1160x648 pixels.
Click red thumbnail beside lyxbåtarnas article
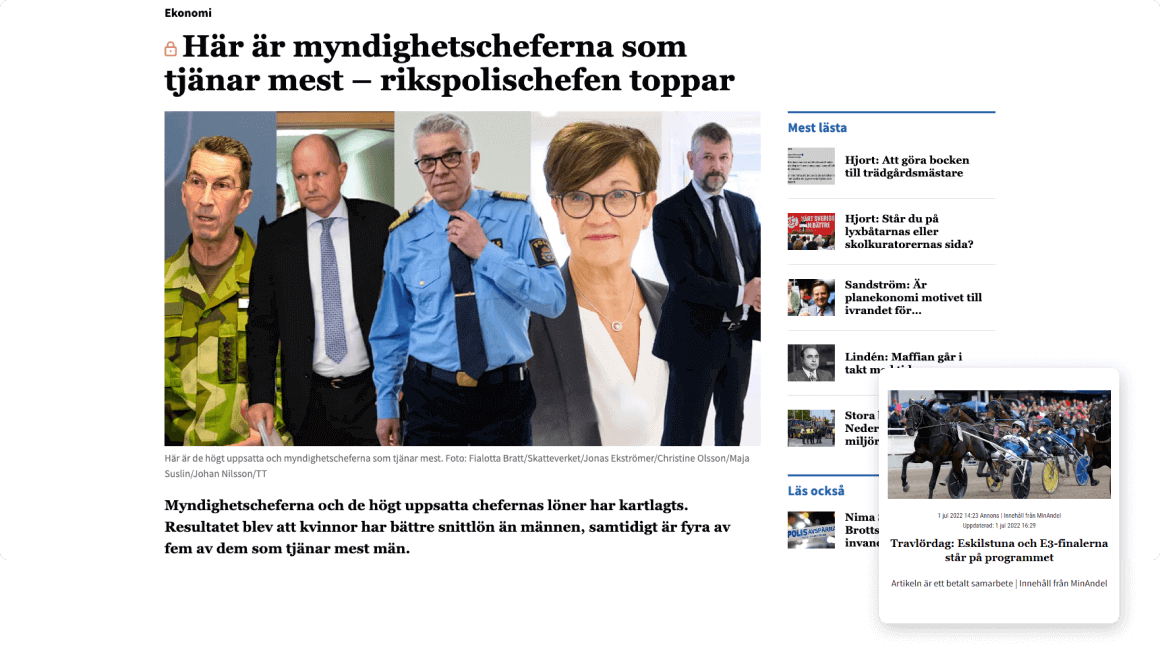pos(811,232)
